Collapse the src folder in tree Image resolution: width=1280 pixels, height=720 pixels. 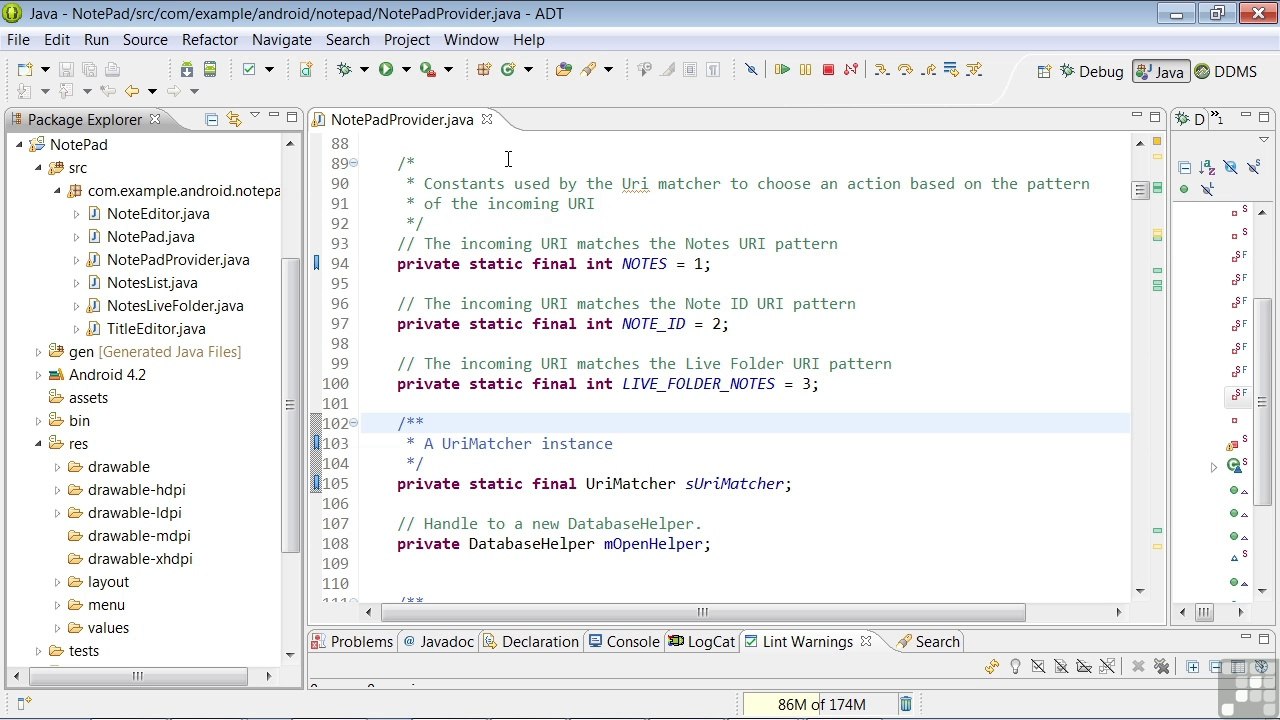(38, 167)
